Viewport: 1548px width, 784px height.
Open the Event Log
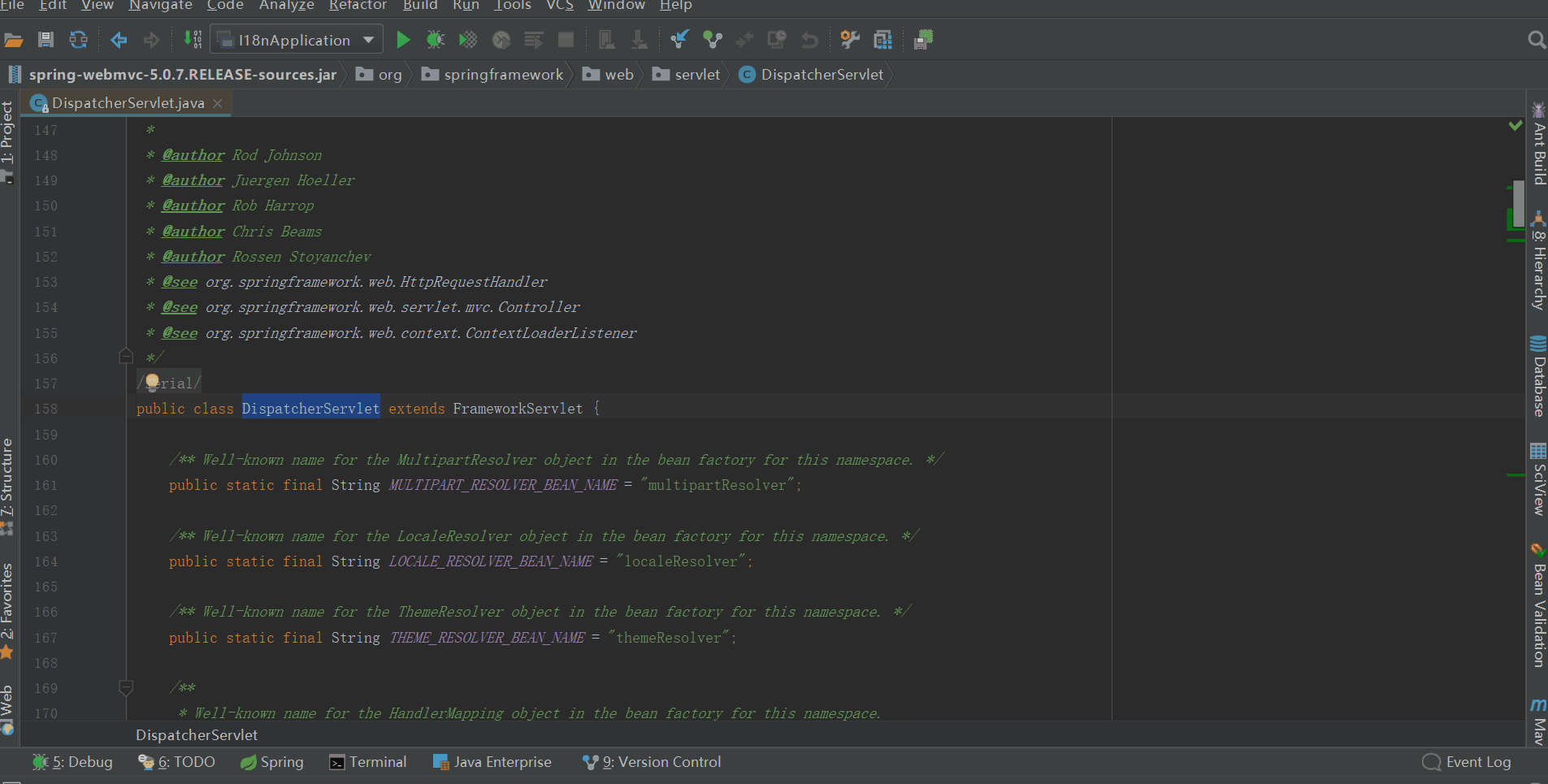click(1468, 762)
